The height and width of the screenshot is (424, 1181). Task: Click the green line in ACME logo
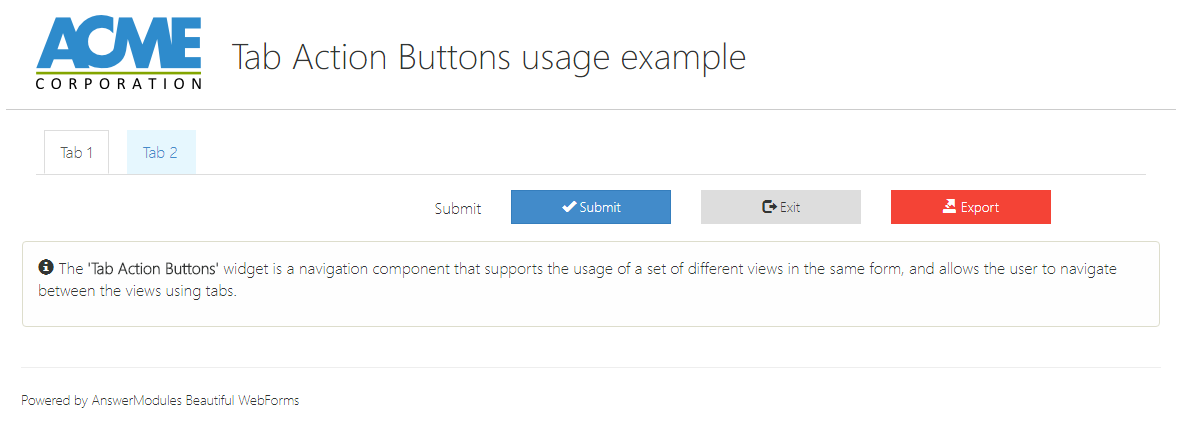coord(119,73)
